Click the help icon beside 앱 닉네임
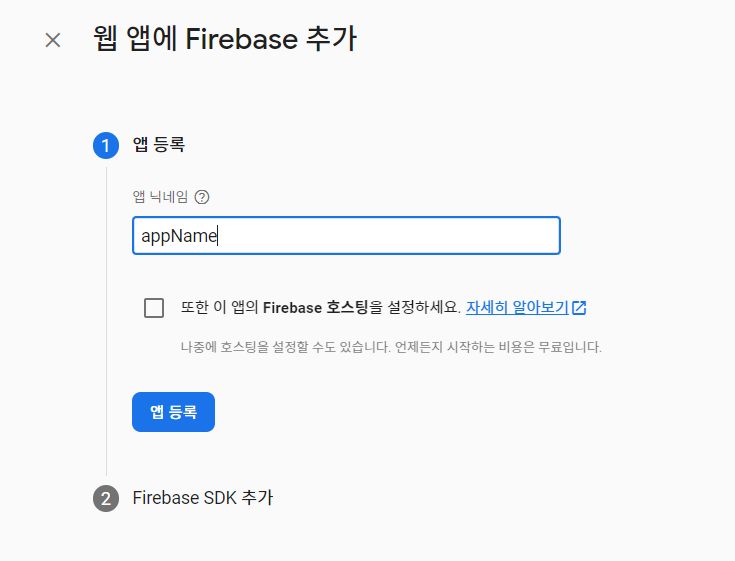Screen dimensions: 735x561 [202, 197]
